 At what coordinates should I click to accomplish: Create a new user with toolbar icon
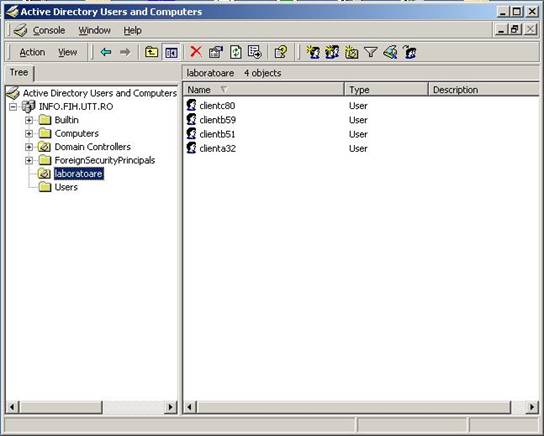(313, 52)
